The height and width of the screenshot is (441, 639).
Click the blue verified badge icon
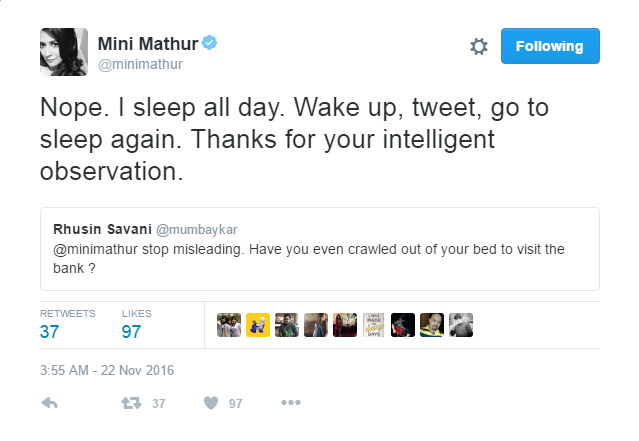(x=211, y=42)
